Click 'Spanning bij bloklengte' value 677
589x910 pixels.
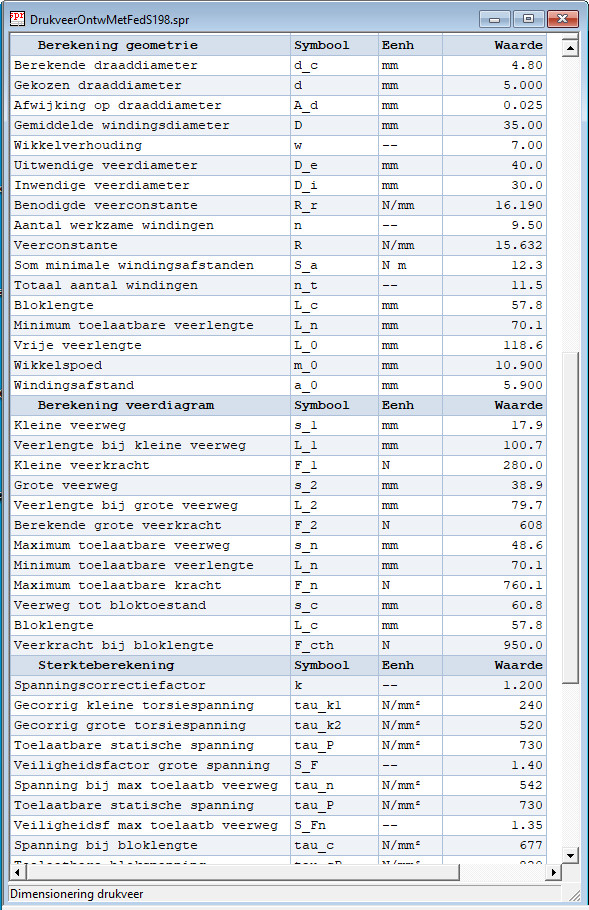pos(531,846)
